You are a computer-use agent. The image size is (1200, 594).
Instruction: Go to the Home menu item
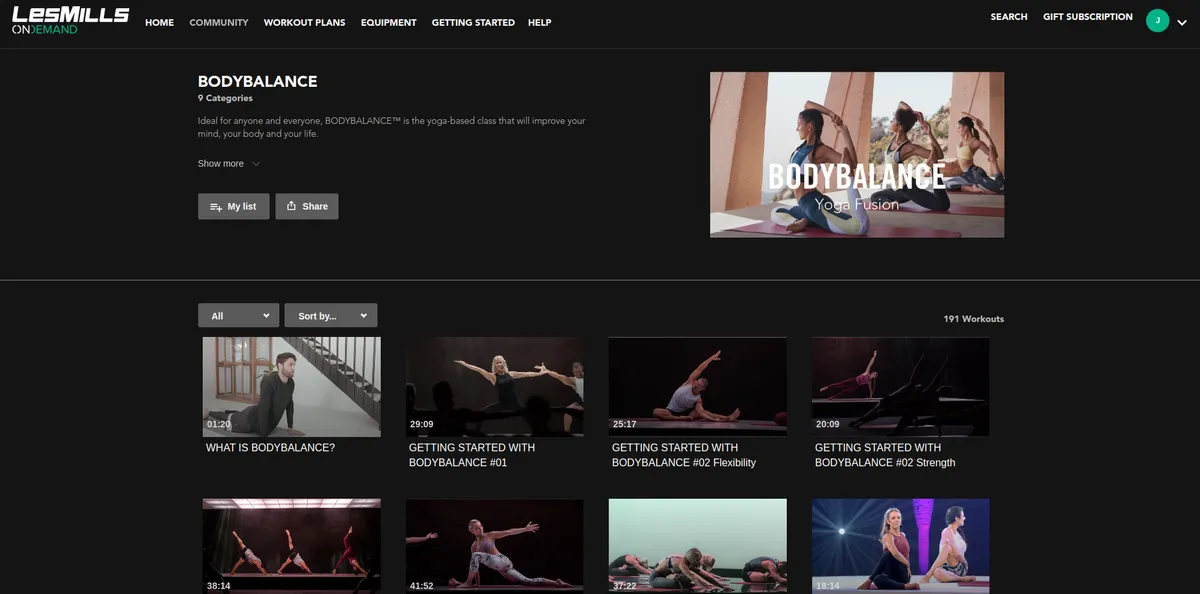coord(159,22)
